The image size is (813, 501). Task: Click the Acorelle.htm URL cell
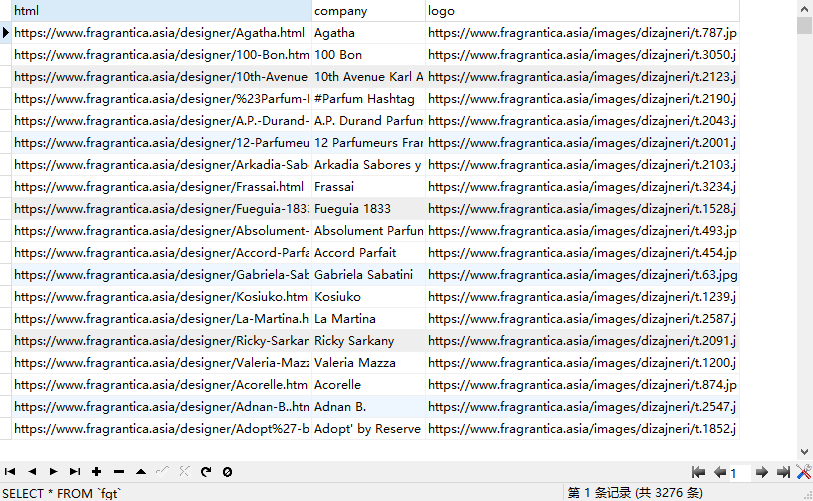tap(161, 385)
